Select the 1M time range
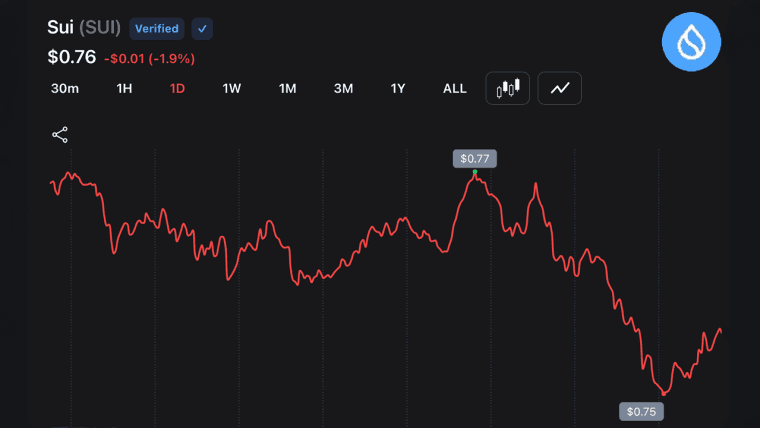 pyautogui.click(x=287, y=89)
